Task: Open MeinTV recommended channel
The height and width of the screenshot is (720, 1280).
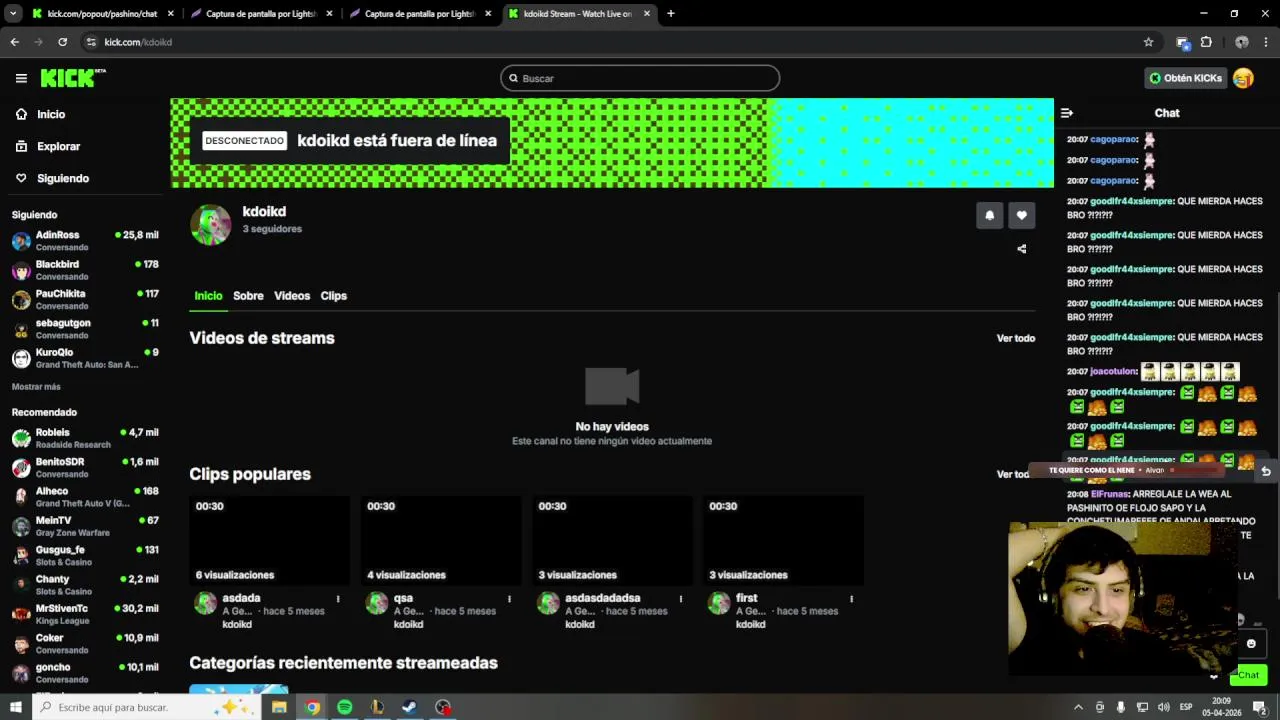Action: pos(84,526)
